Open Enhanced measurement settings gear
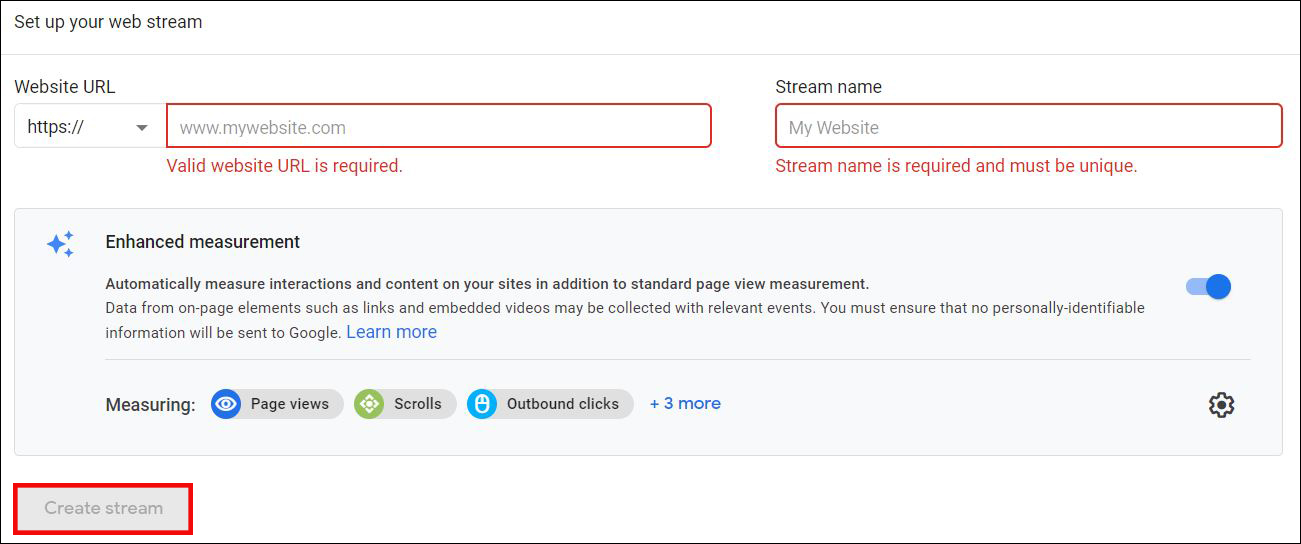Image resolution: width=1301 pixels, height=544 pixels. pyautogui.click(x=1221, y=405)
